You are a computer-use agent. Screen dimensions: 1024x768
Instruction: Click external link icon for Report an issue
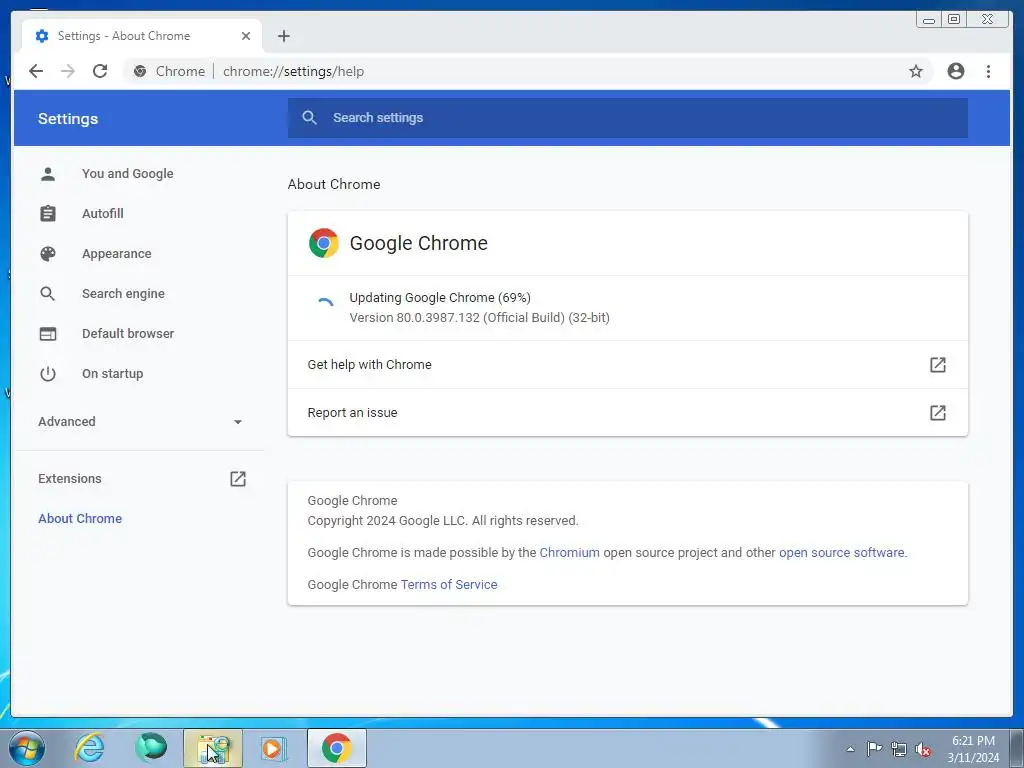click(x=938, y=413)
